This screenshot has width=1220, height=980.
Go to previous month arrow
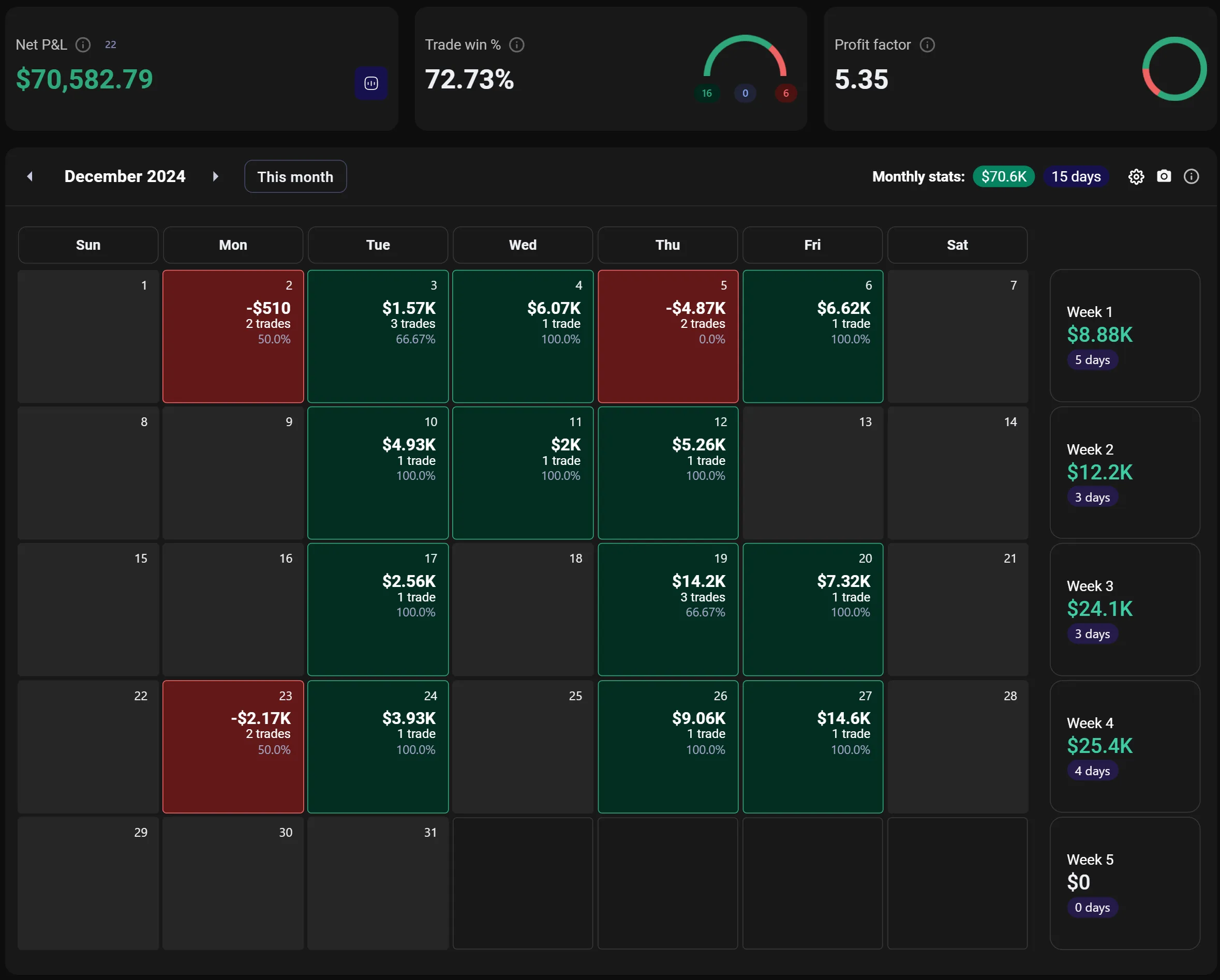(30, 176)
